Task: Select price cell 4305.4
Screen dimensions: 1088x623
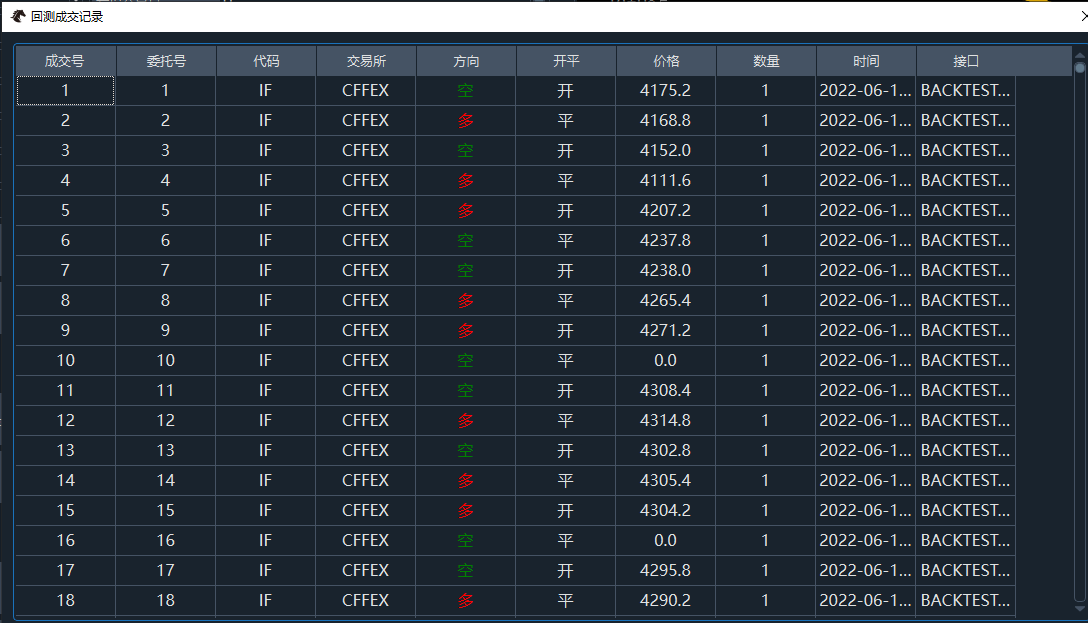Action: click(665, 480)
